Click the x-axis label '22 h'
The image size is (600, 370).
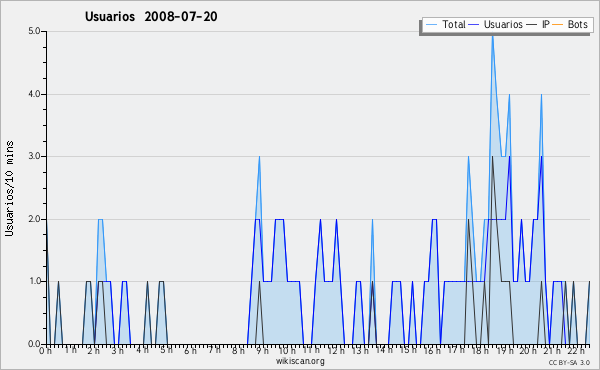576,351
